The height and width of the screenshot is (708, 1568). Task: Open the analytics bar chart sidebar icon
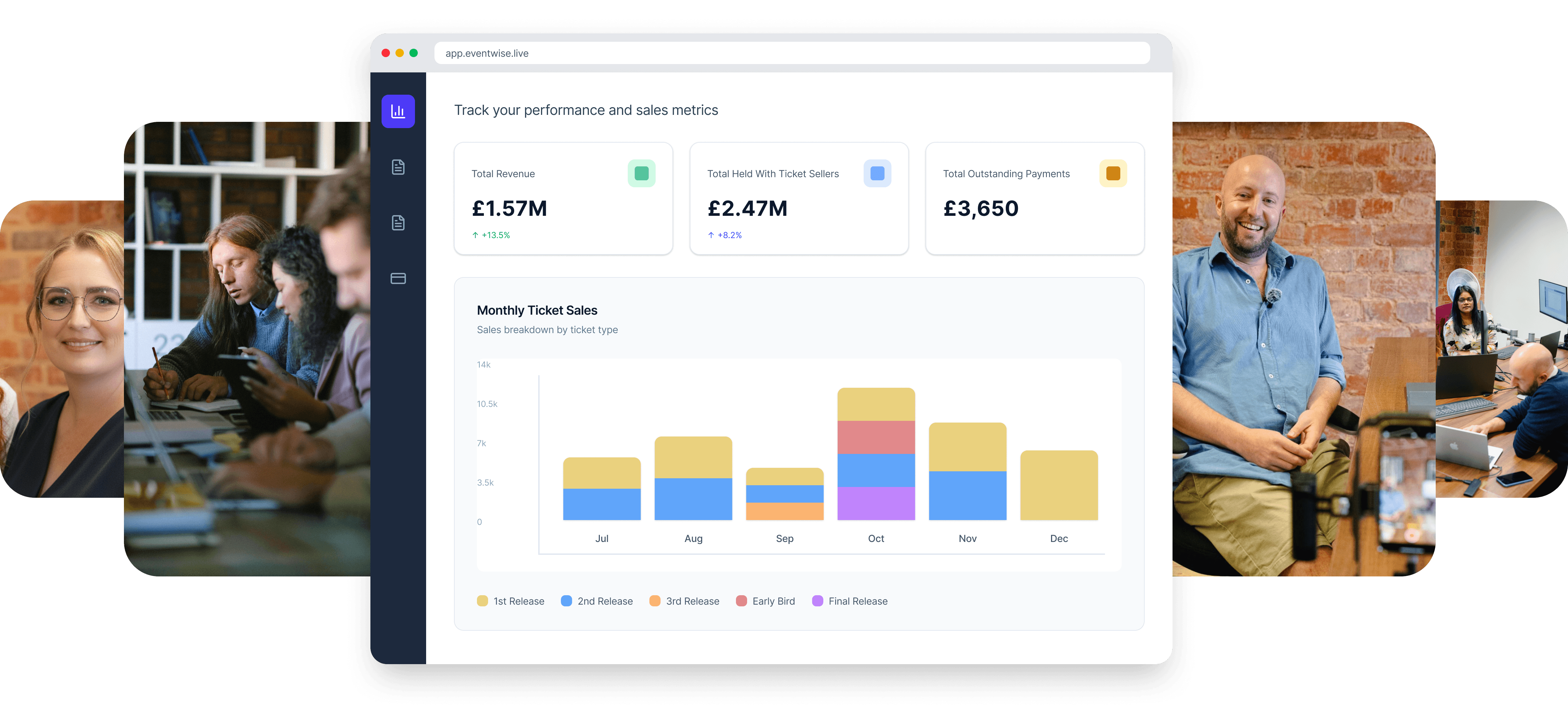(398, 111)
